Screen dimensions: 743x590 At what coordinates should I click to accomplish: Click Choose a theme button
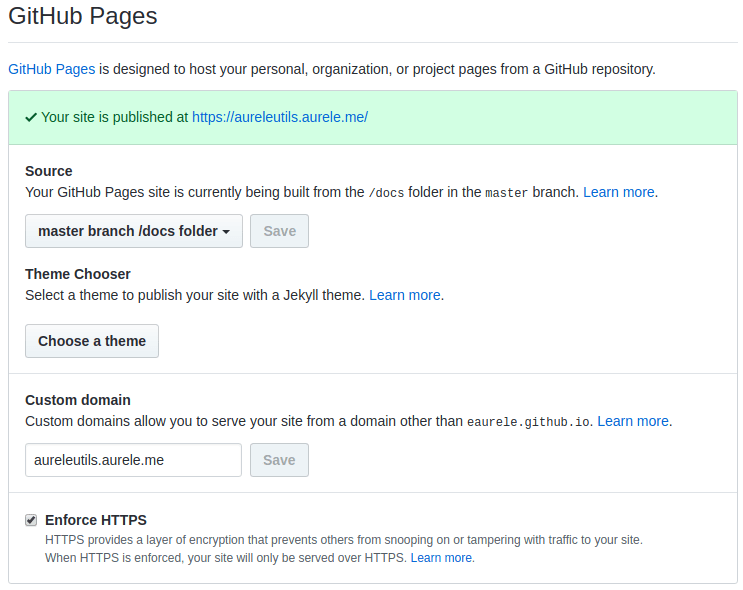tap(92, 341)
